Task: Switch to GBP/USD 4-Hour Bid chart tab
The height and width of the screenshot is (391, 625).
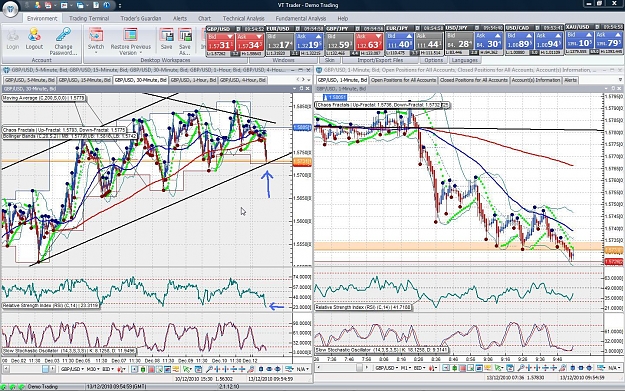Action: (x=243, y=80)
